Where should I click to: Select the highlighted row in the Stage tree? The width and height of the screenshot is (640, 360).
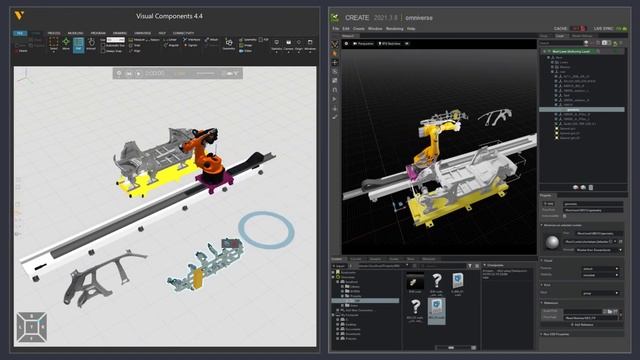click(x=582, y=109)
